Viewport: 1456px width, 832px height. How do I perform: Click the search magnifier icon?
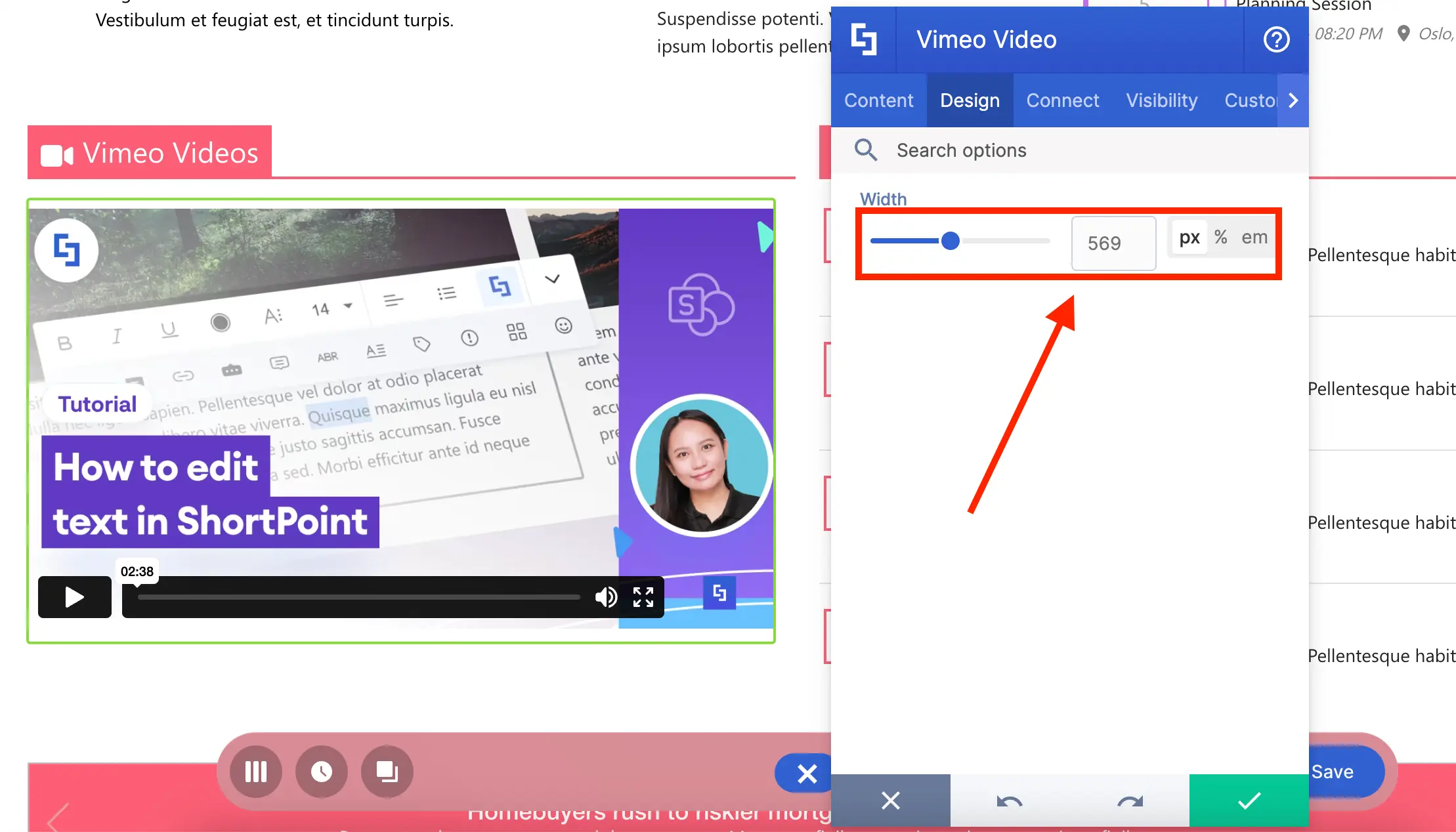865,150
